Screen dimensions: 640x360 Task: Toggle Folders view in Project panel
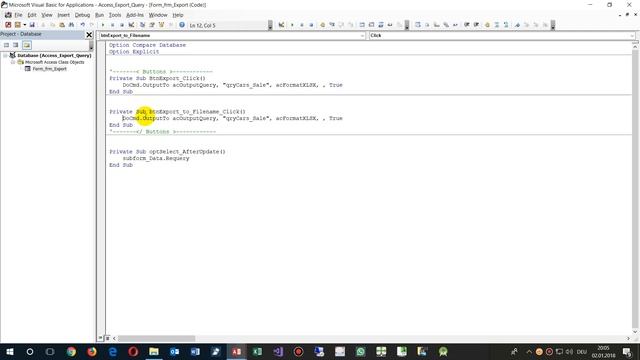(27, 45)
